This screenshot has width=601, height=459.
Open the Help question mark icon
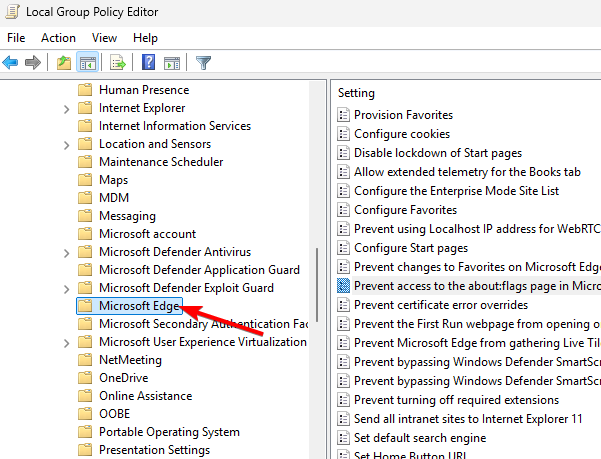(x=148, y=62)
